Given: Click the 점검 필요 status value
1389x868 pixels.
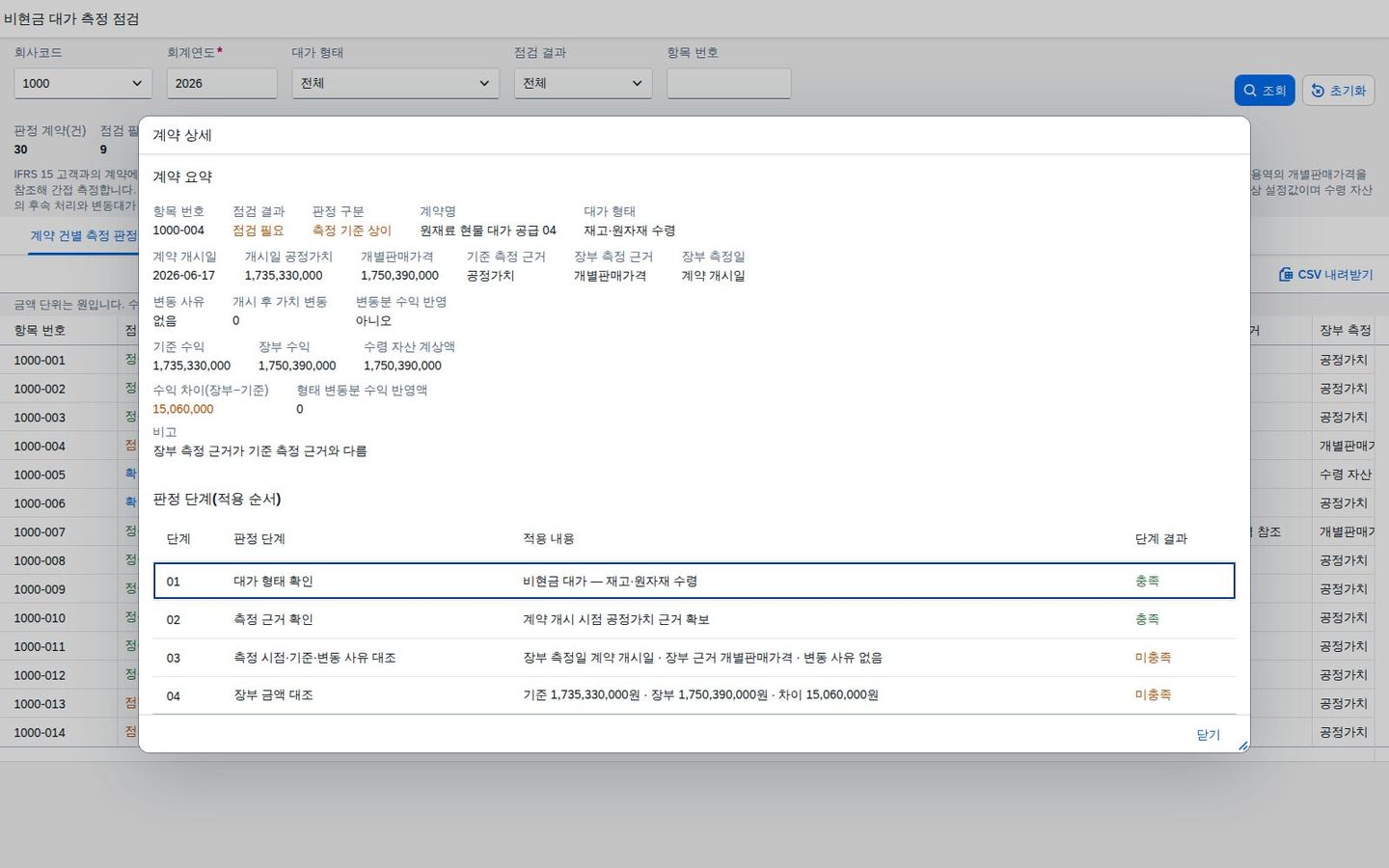Looking at the screenshot, I should tap(259, 231).
